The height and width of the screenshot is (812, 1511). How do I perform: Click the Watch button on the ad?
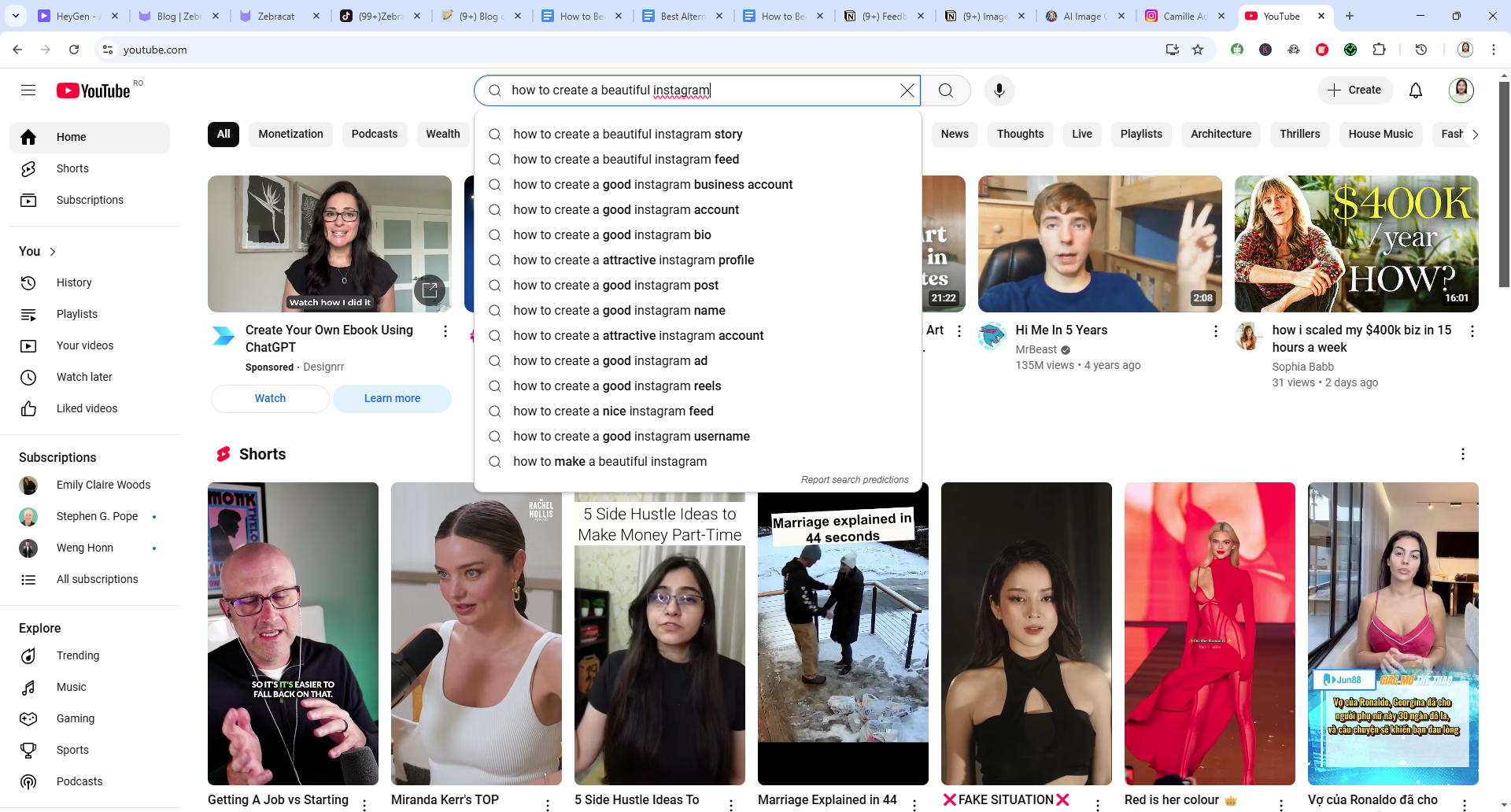coord(270,399)
